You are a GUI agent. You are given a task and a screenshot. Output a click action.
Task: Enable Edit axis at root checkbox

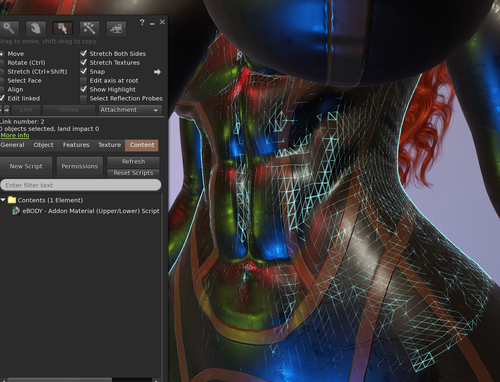coord(83,81)
